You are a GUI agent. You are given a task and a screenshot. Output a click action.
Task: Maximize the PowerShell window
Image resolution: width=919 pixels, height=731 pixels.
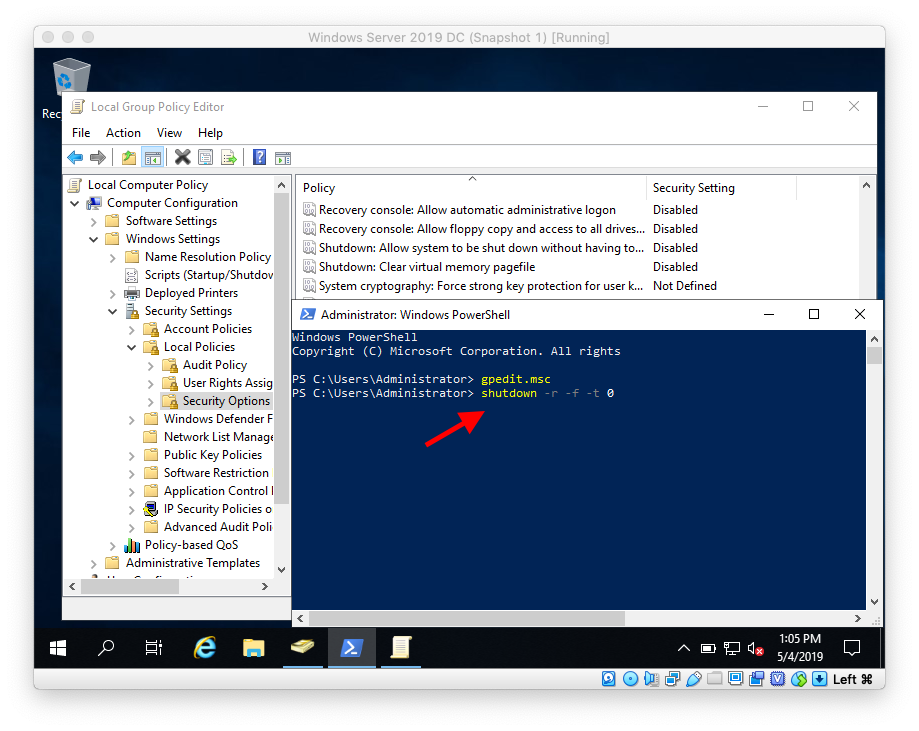click(x=814, y=315)
